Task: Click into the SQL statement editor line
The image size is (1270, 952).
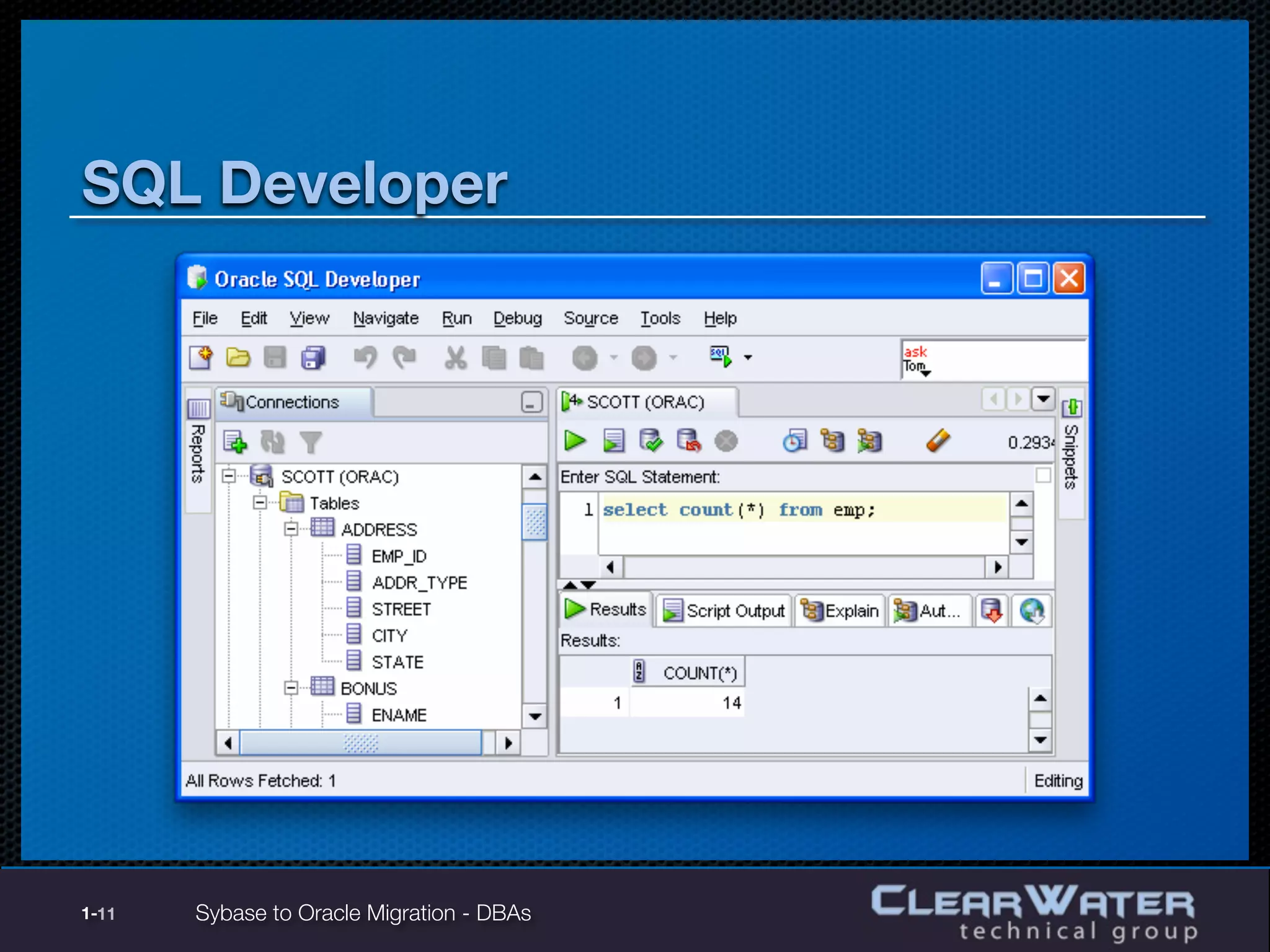Action: point(803,509)
